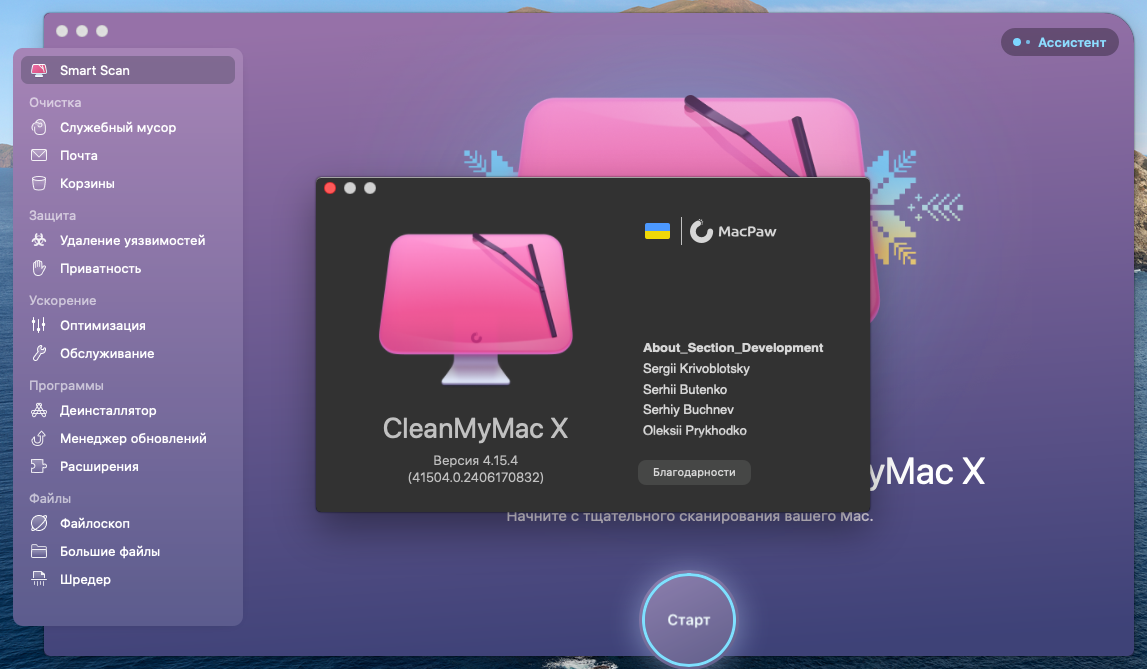
Task: Open the Большие файлы folder item
Action: coord(109,552)
